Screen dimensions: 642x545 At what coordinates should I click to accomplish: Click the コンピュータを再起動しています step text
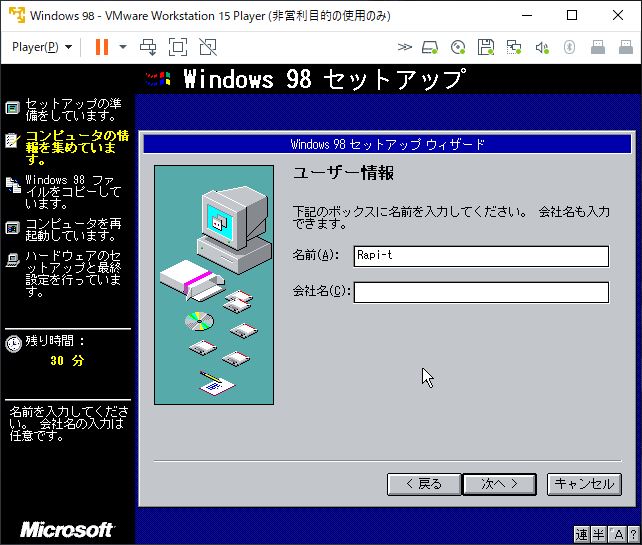[73, 229]
